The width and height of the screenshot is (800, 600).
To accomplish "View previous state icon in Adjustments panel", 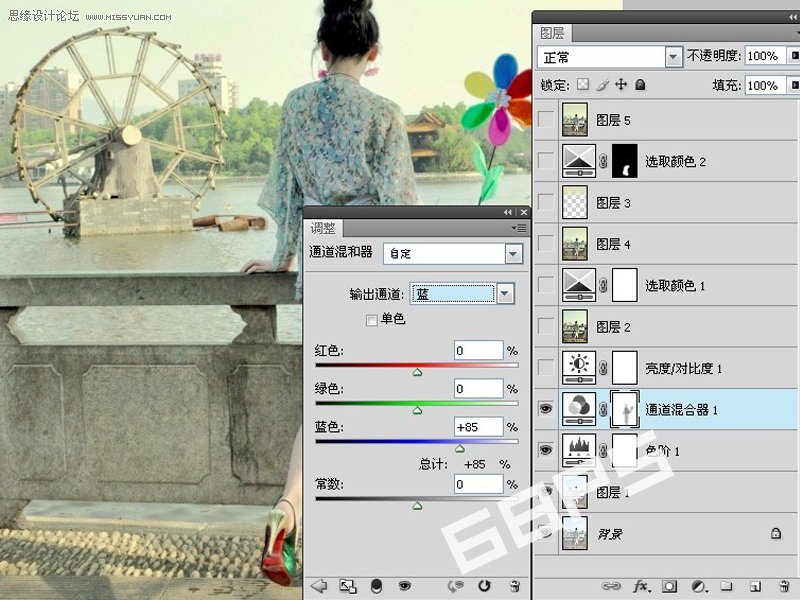I will pyautogui.click(x=455, y=586).
